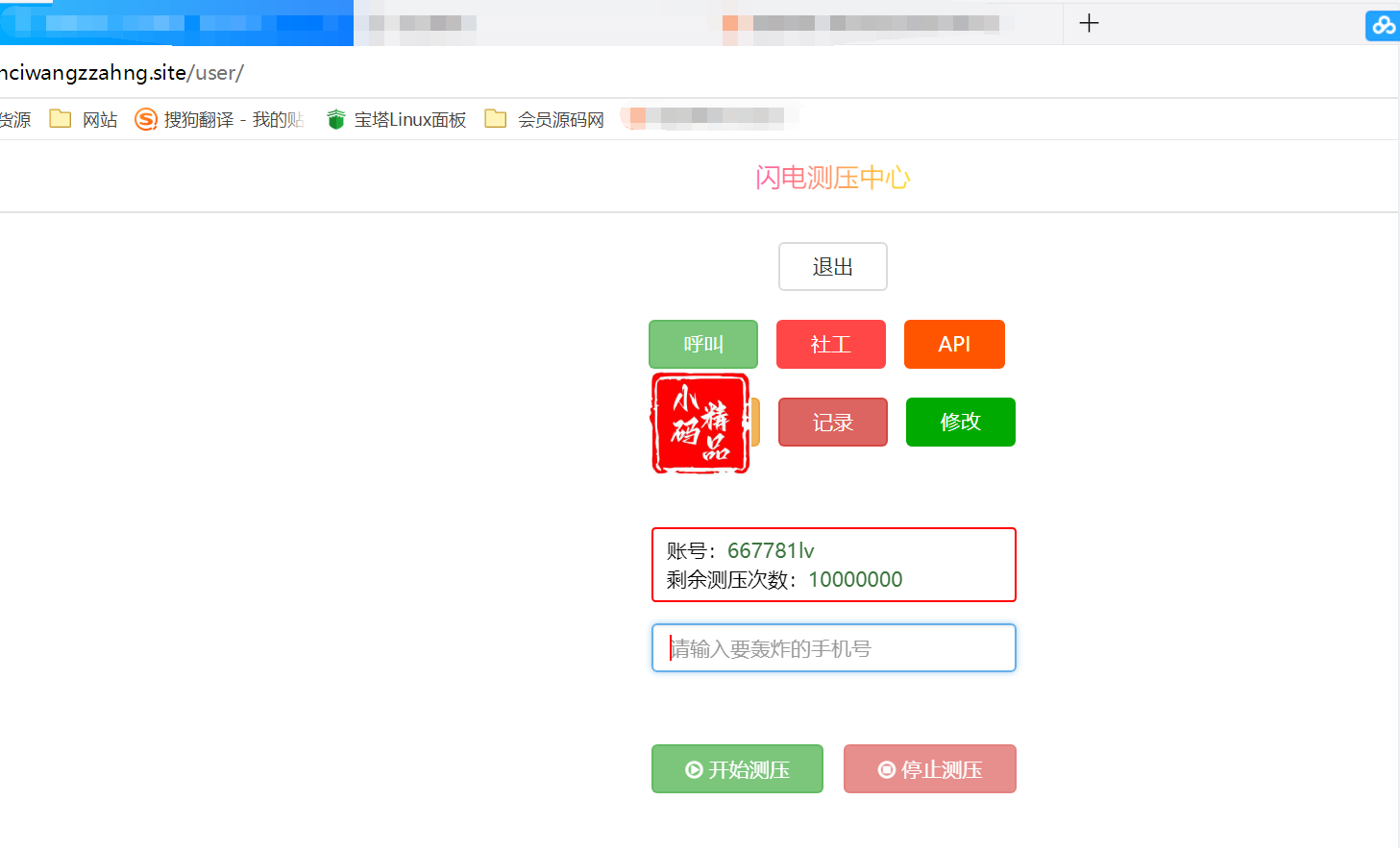This screenshot has width=1400, height=848.
Task: Focus the phone number input field
Action: pyautogui.click(x=834, y=648)
